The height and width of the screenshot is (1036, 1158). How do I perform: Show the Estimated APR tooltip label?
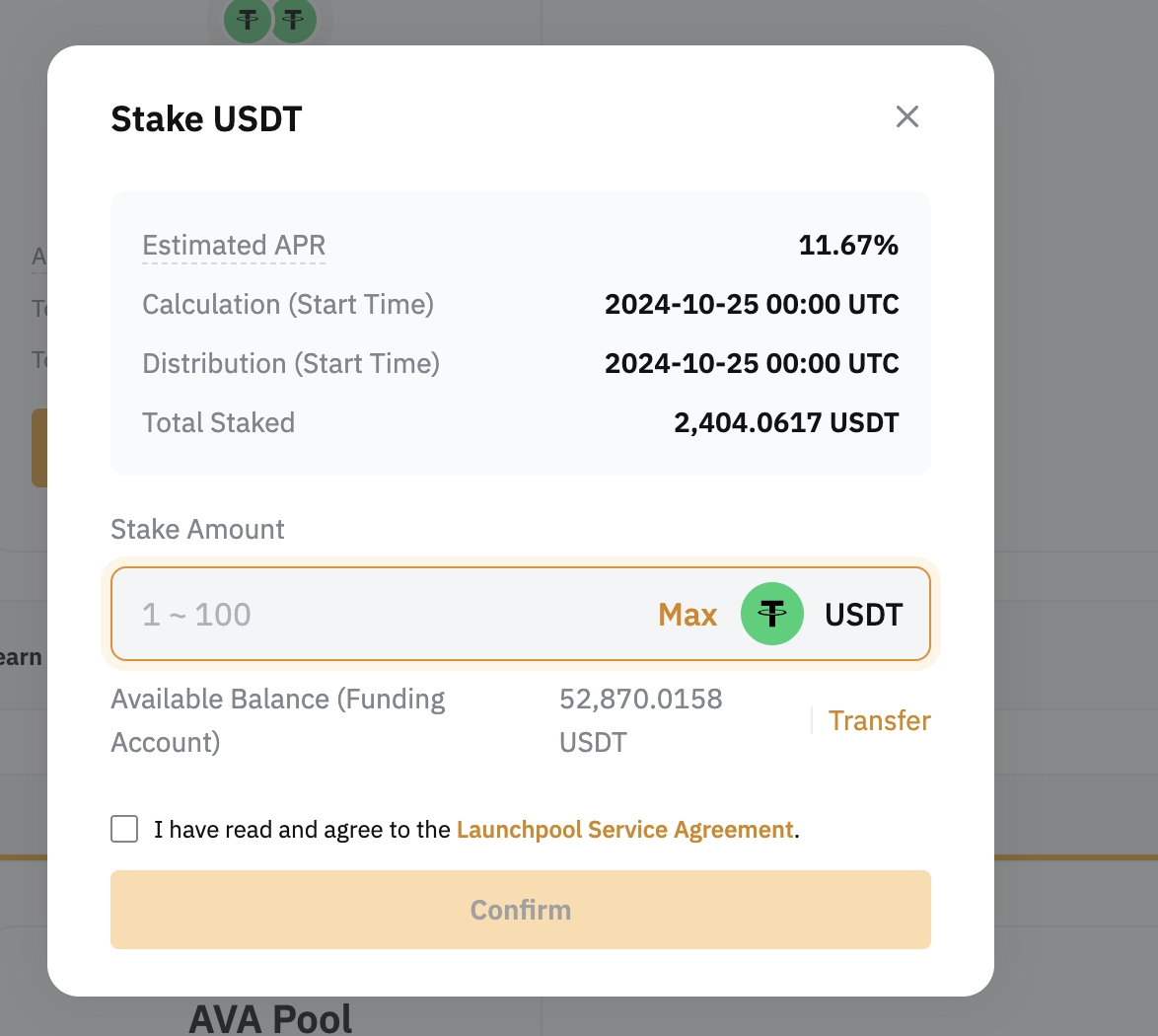(x=234, y=246)
